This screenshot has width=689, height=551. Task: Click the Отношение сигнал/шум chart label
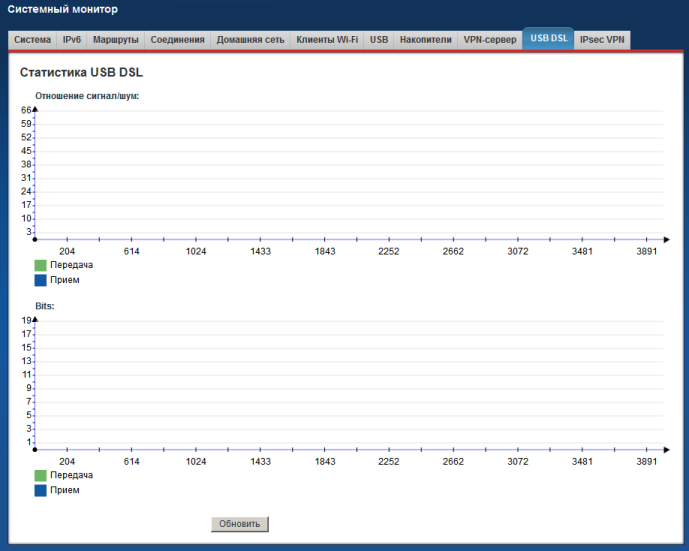[87, 96]
